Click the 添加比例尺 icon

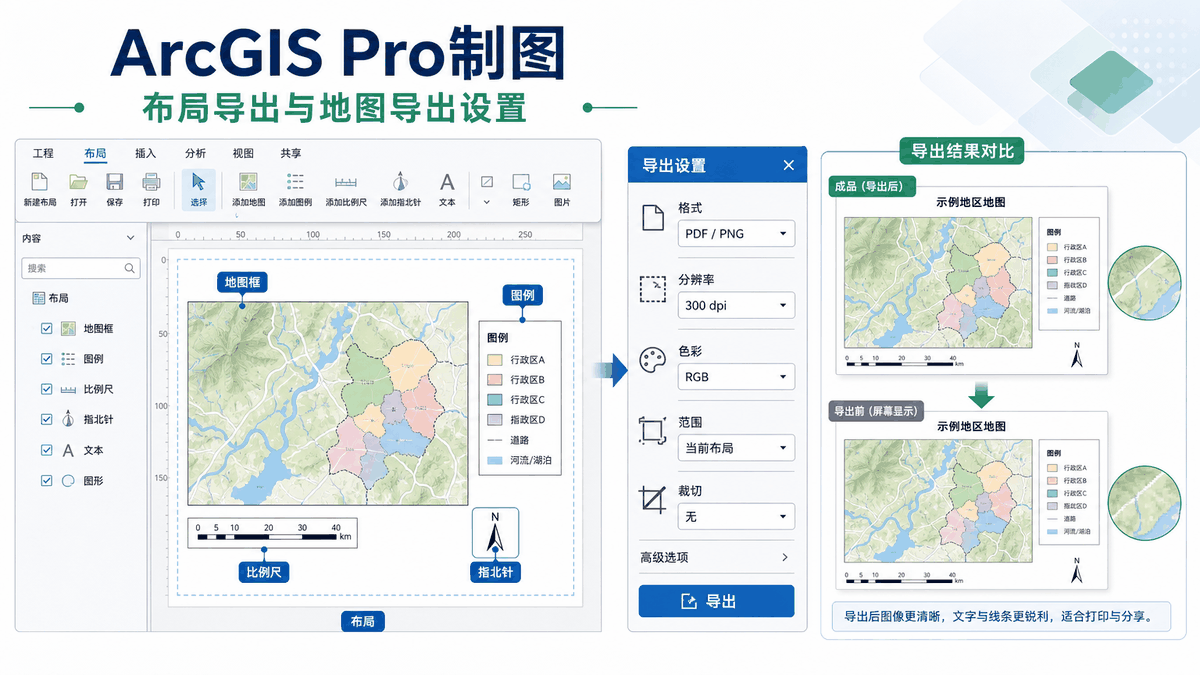click(346, 183)
